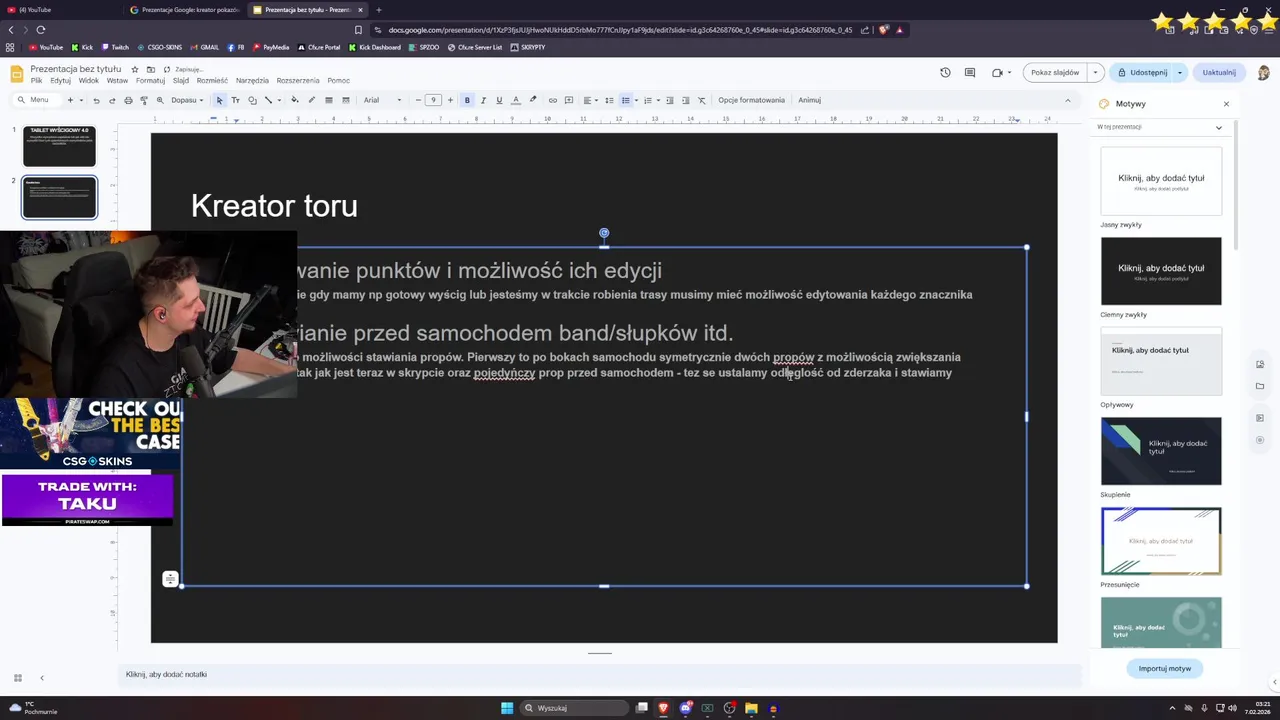The height and width of the screenshot is (720, 1280).
Task: Click the Add comment icon in toolbar
Action: point(569,100)
